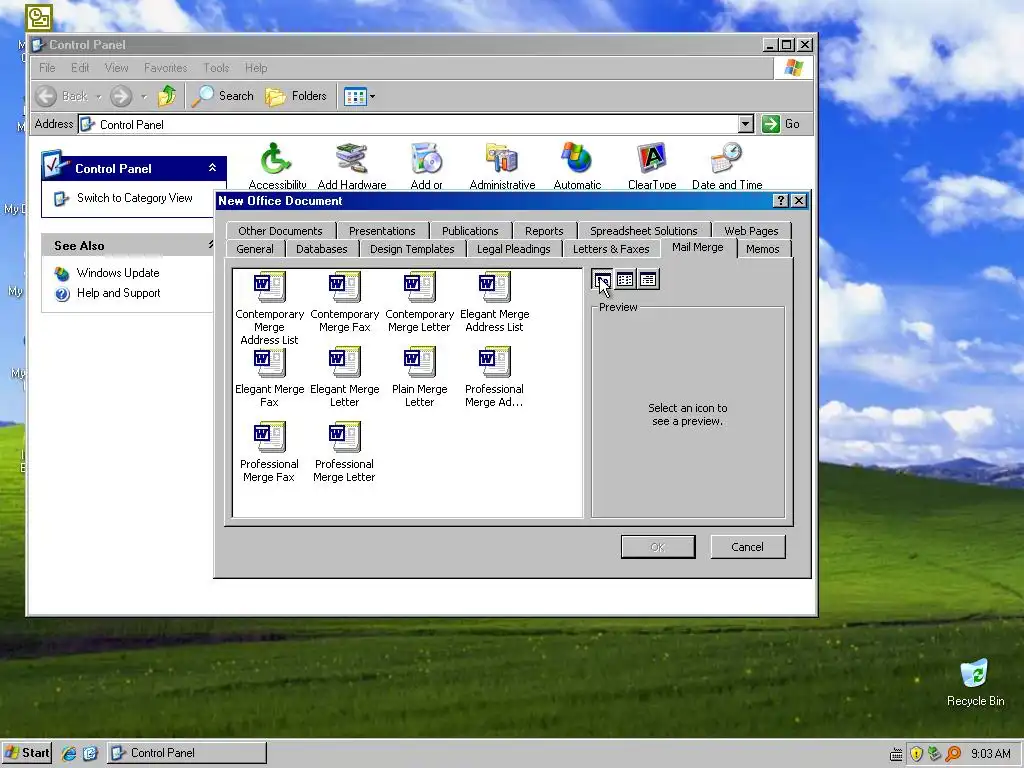
Task: Toggle the Folders toolbar button
Action: click(x=296, y=96)
